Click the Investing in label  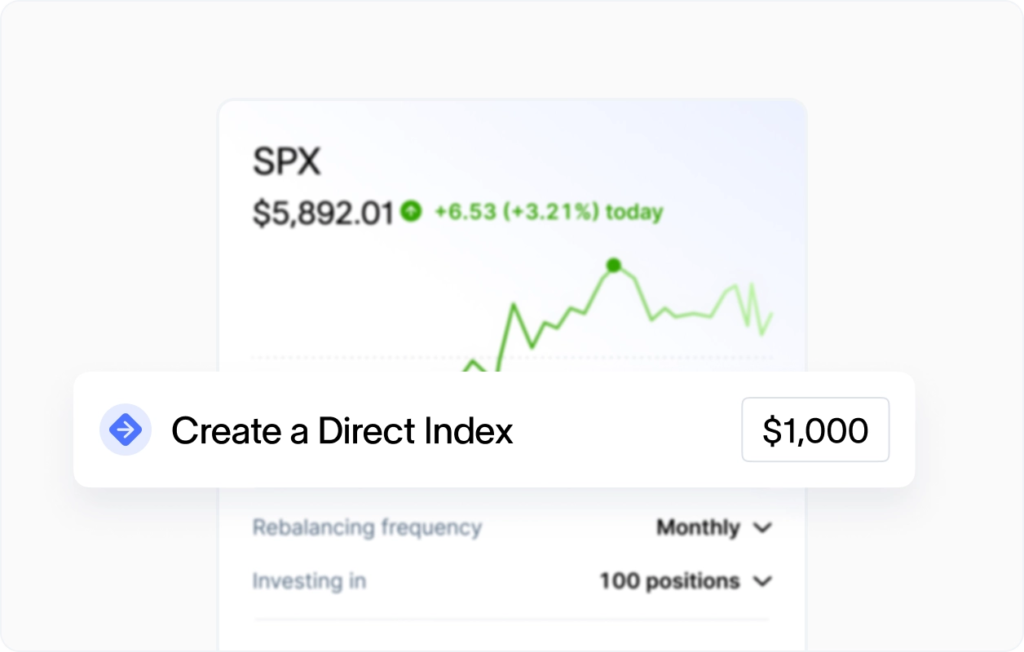click(x=310, y=581)
